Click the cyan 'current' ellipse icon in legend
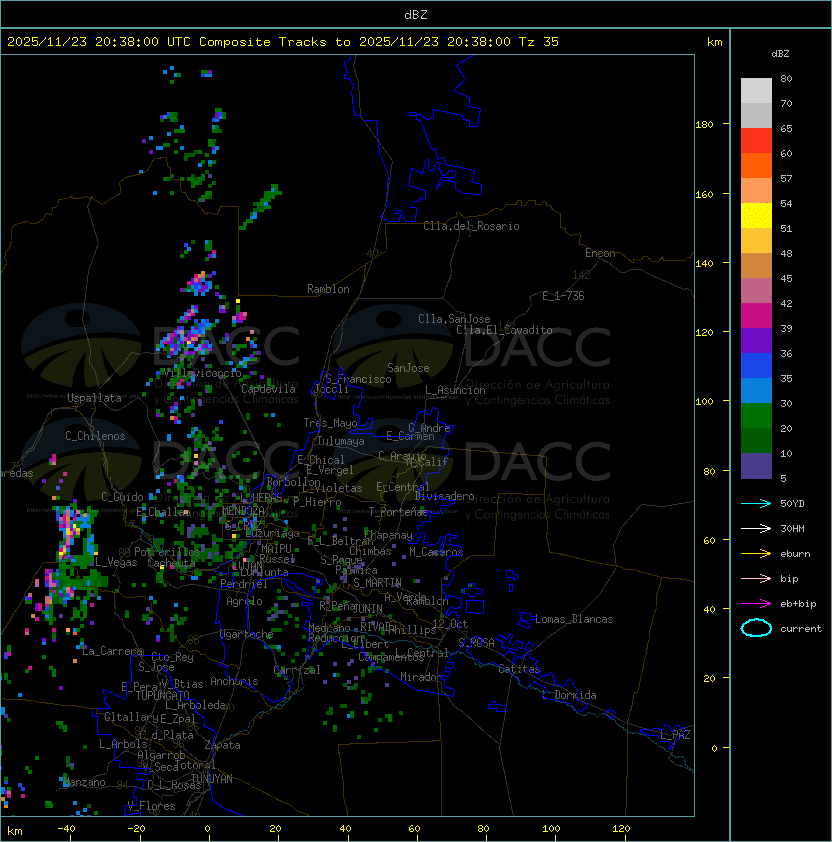 pyautogui.click(x=756, y=628)
